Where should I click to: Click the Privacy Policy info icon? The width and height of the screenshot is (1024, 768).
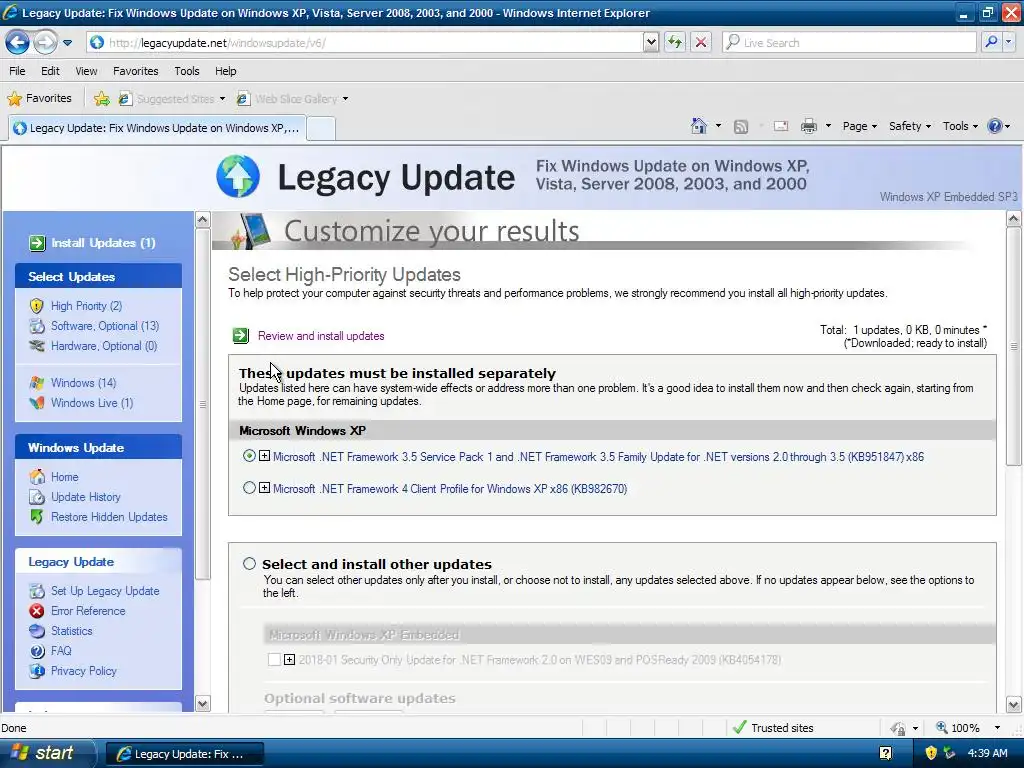[37, 671]
